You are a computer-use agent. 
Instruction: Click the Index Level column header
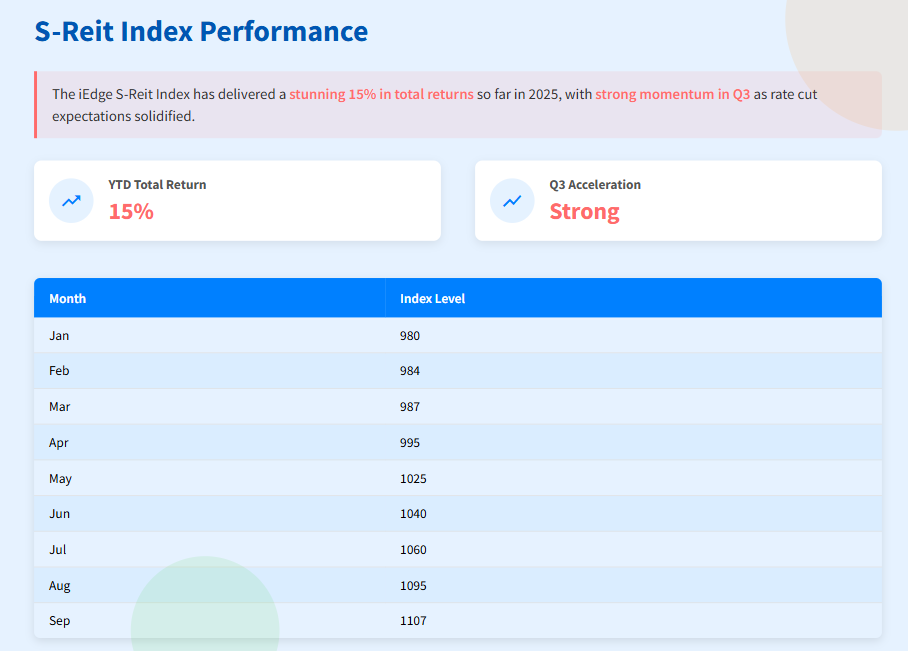pyautogui.click(x=634, y=298)
